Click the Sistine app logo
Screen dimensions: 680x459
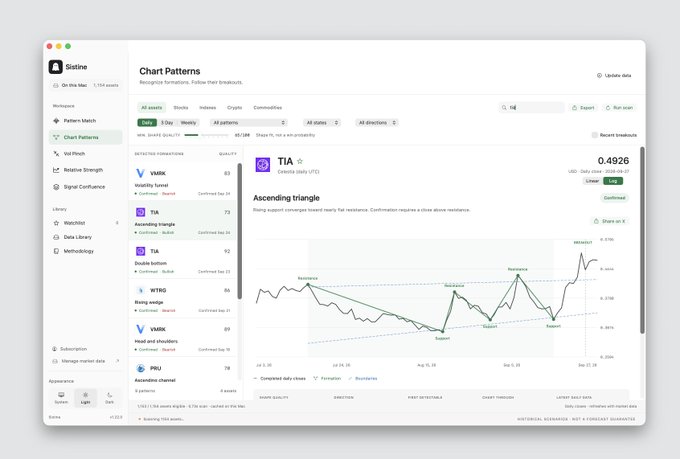tap(56, 67)
